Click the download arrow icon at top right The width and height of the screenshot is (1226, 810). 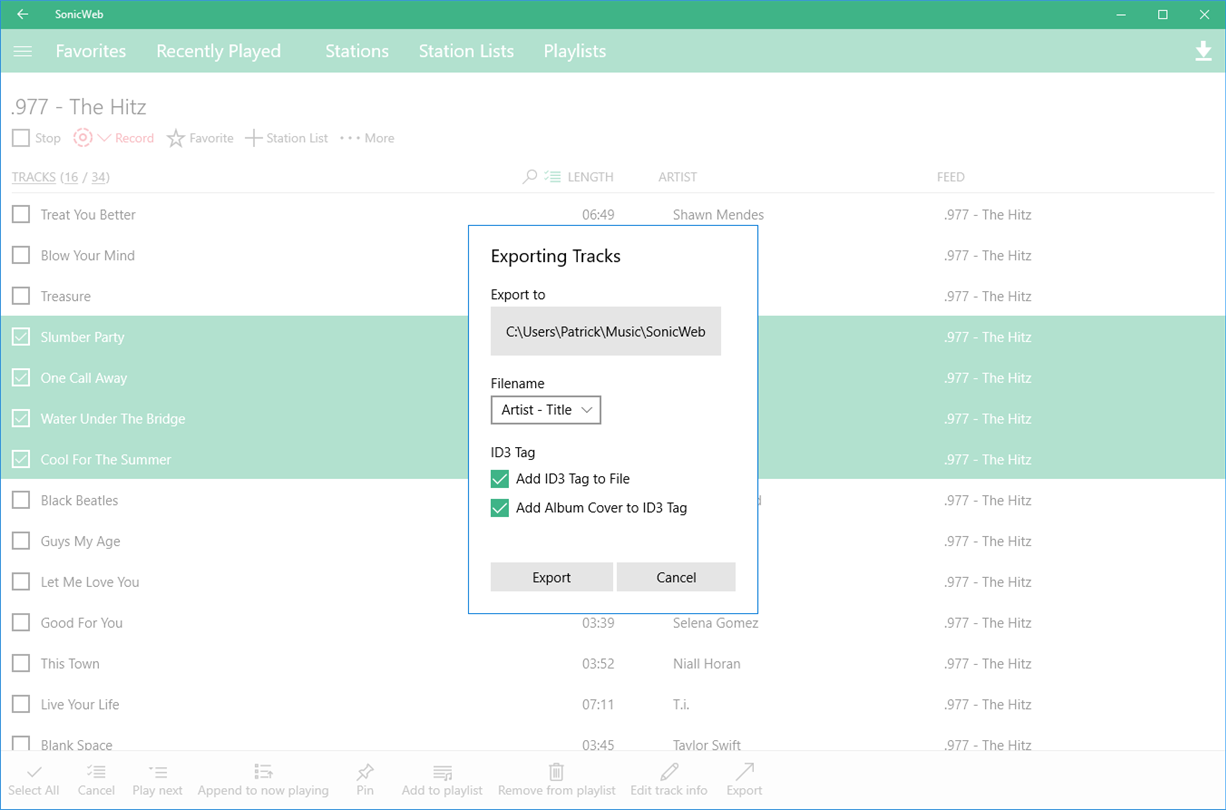[1204, 51]
